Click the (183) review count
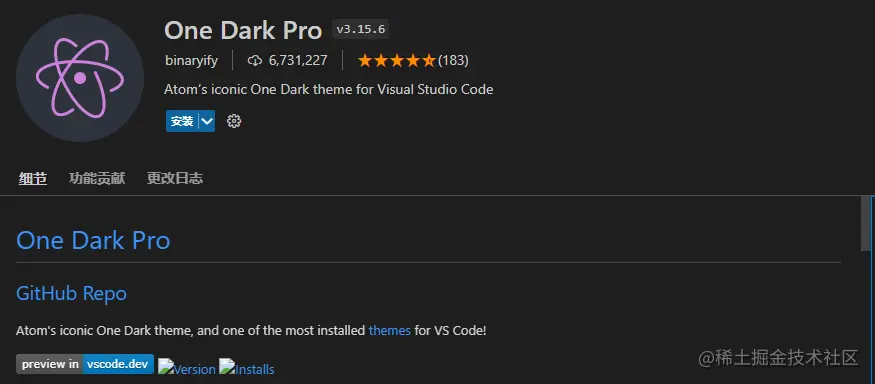The image size is (875, 384). click(453, 60)
